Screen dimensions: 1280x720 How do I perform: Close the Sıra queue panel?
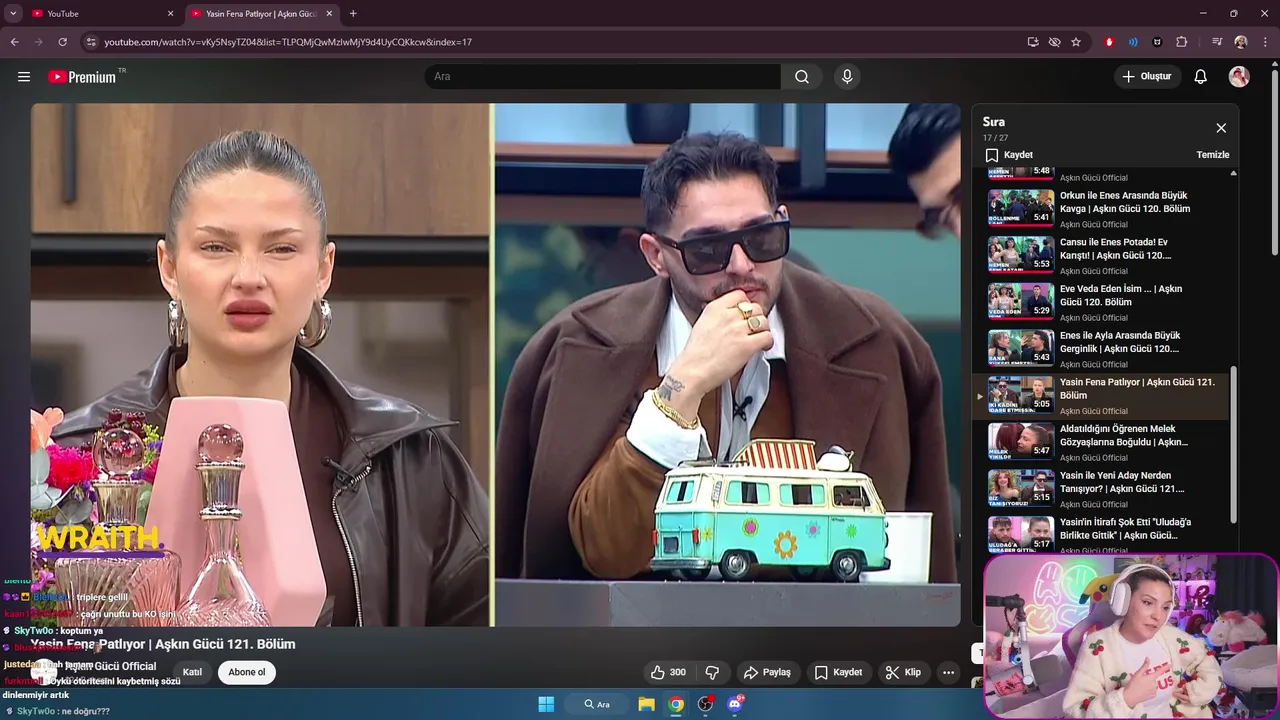1221,128
